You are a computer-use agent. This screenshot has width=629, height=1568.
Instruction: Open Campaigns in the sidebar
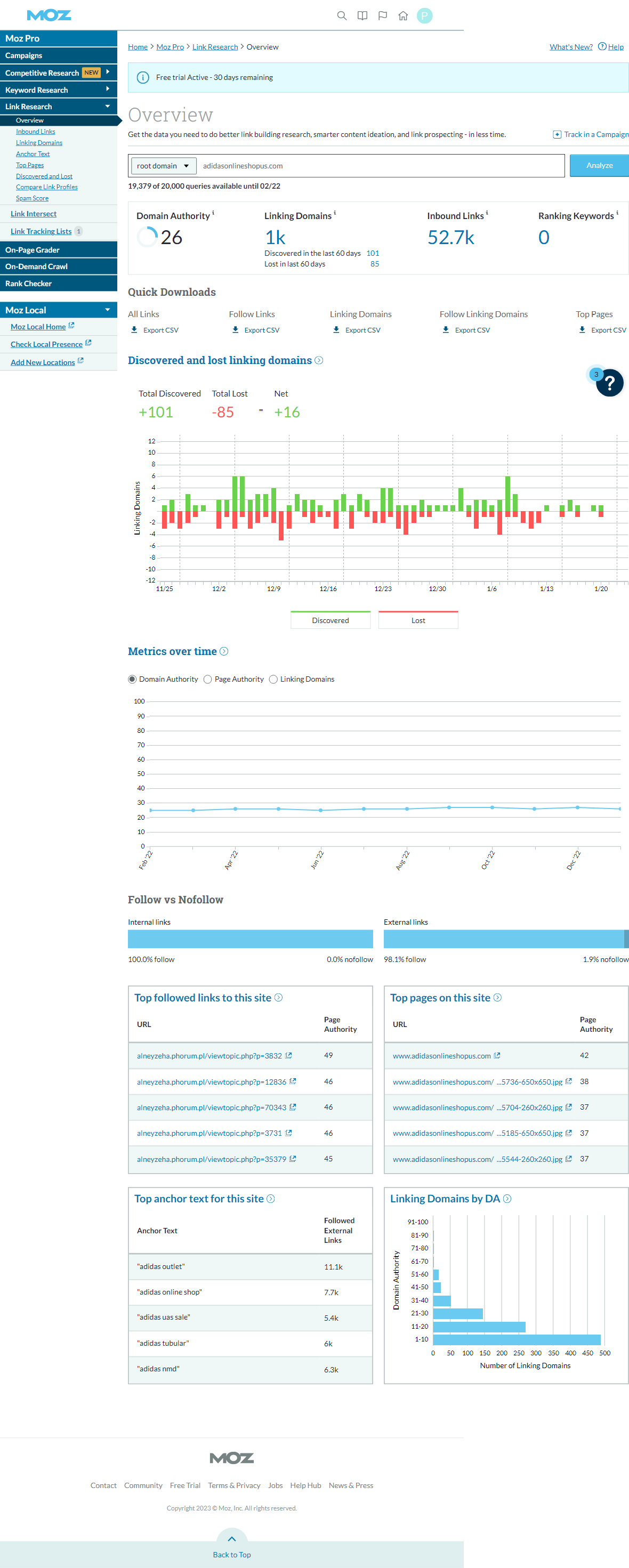tap(59, 55)
